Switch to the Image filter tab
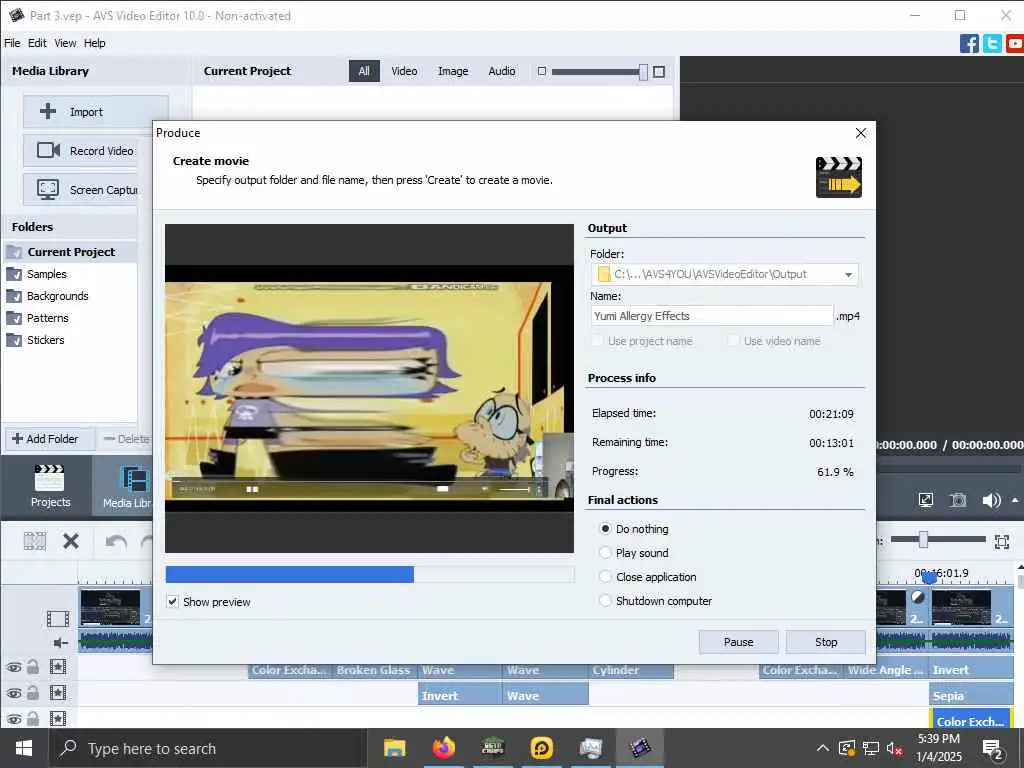 point(453,71)
